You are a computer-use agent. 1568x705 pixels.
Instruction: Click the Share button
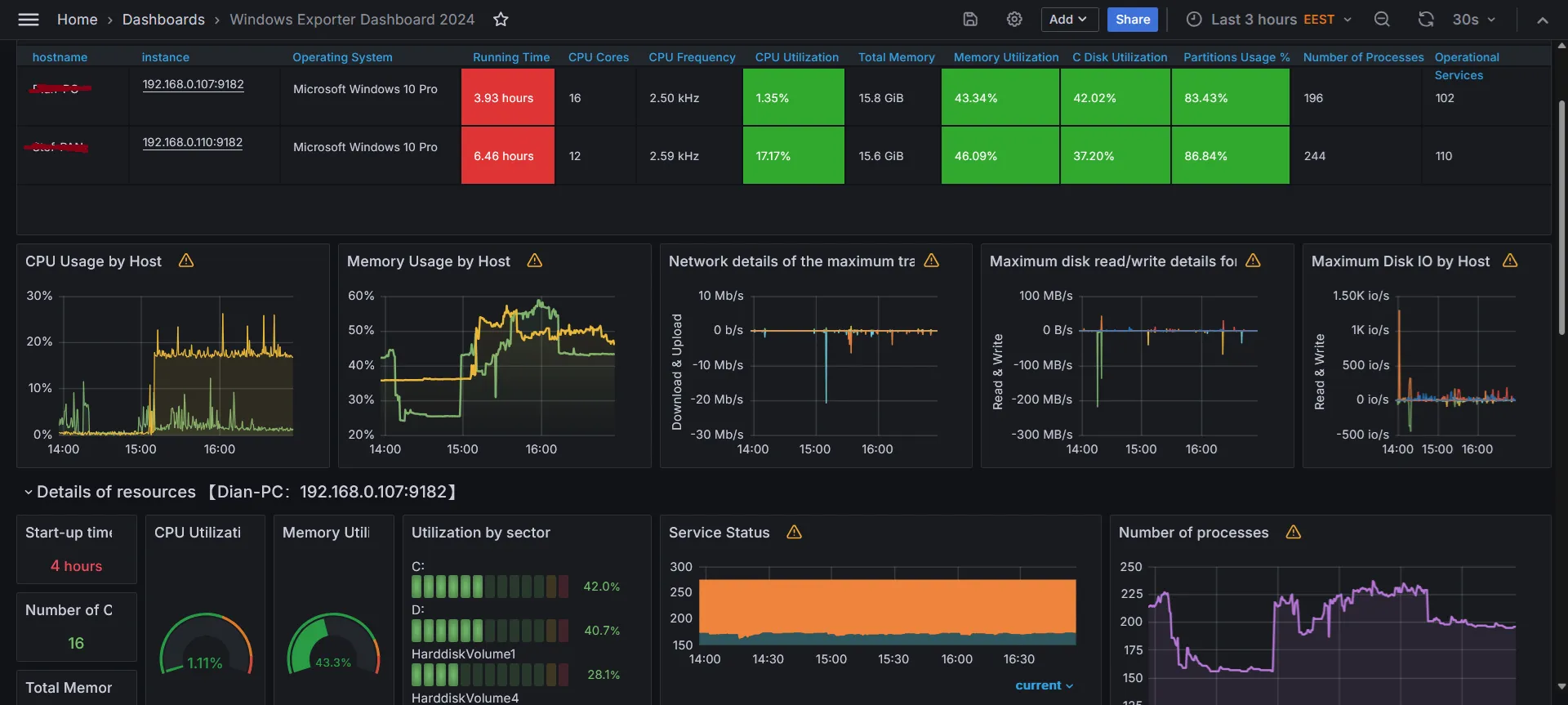tap(1132, 20)
